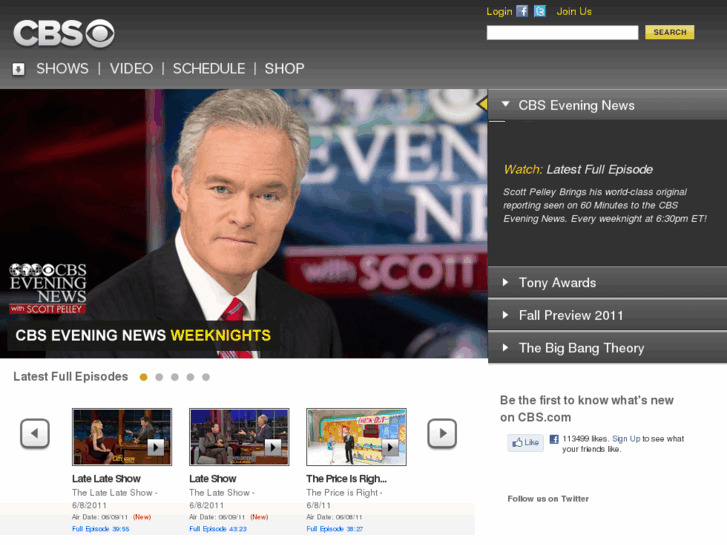
Task: Open The Price Is Righ... title link
Action: 346,479
